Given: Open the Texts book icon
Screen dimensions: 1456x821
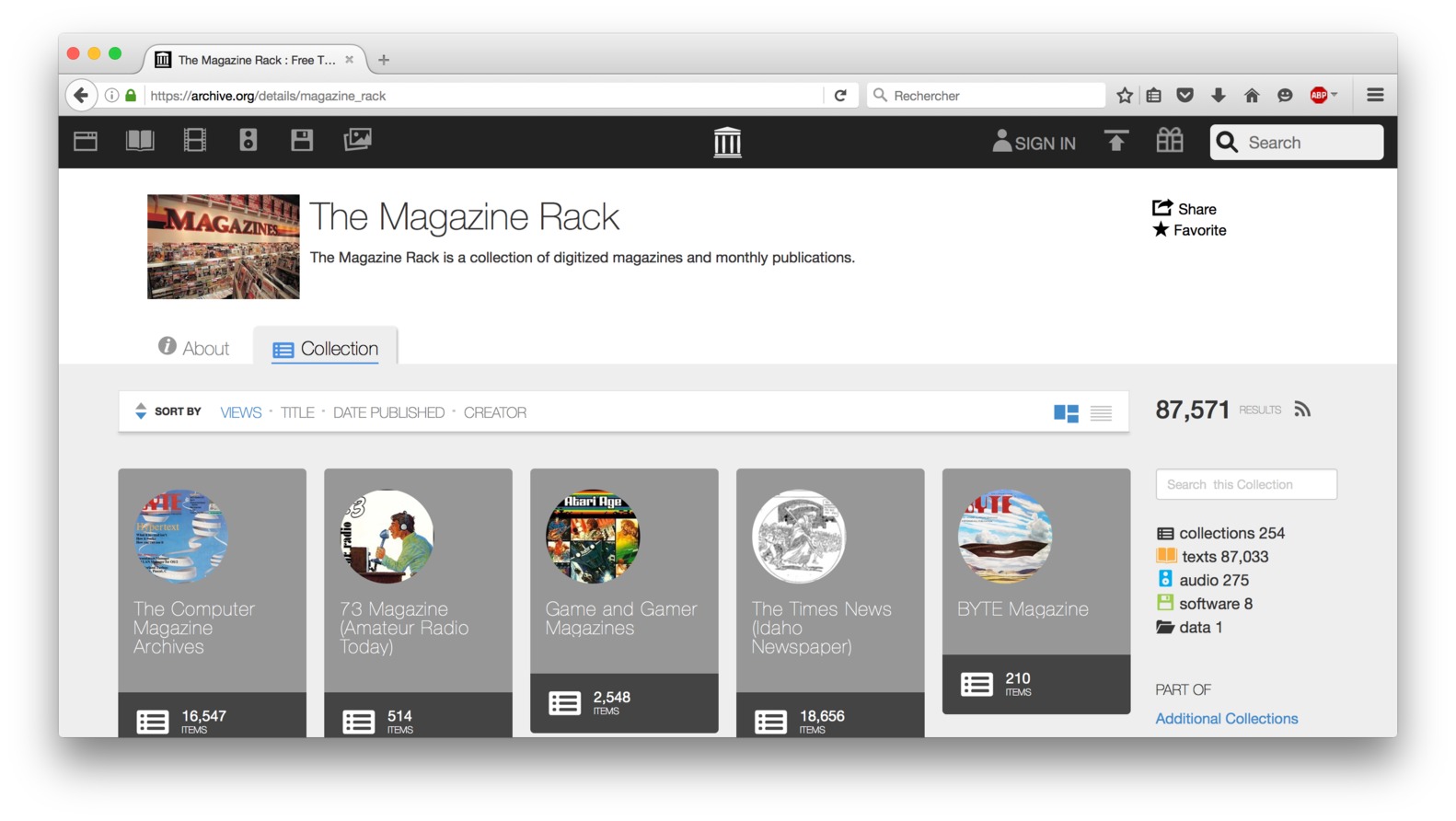Looking at the screenshot, I should point(140,141).
